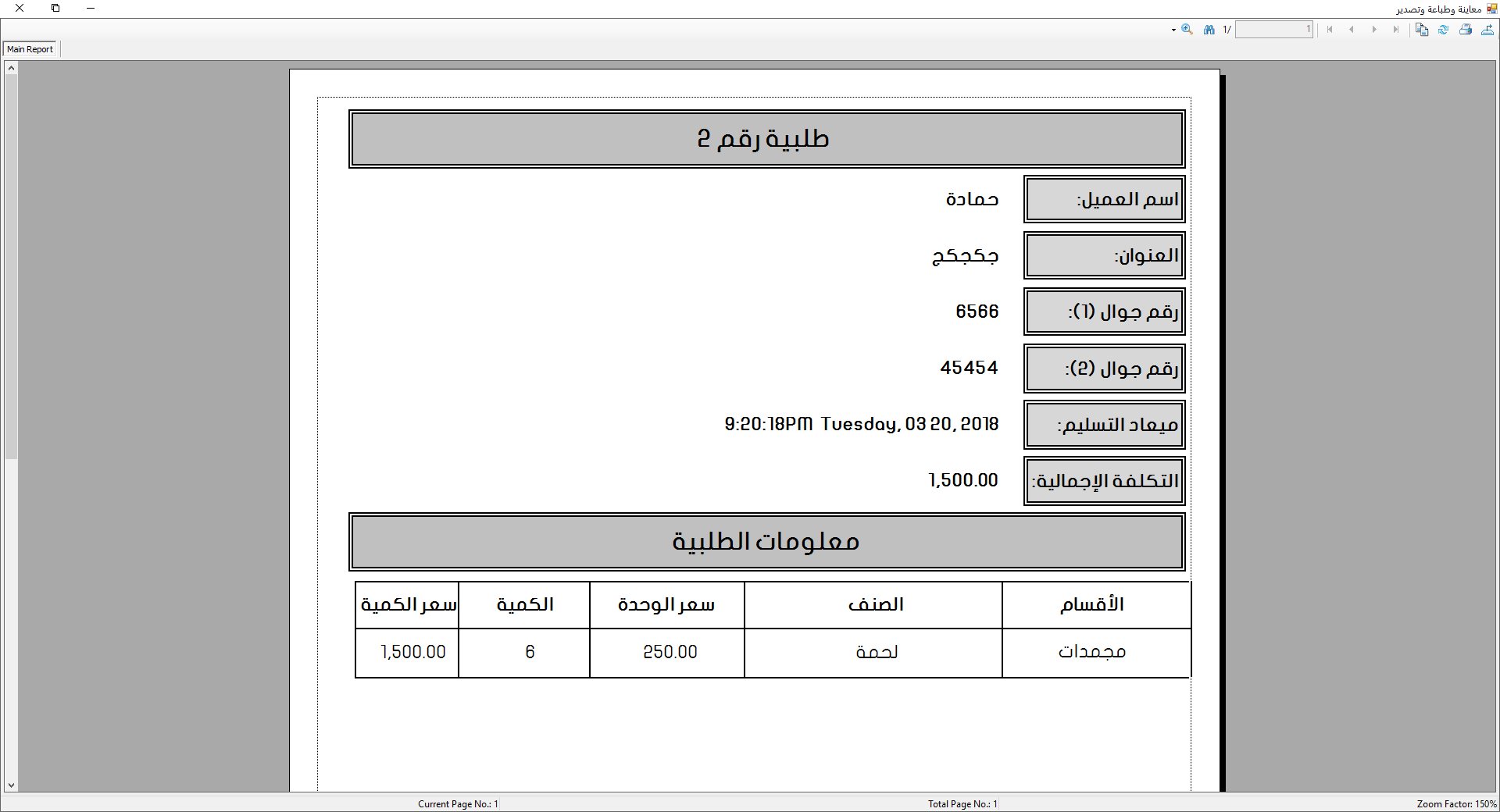
Task: Open the zoom level dropdown arrow
Action: point(1173,30)
